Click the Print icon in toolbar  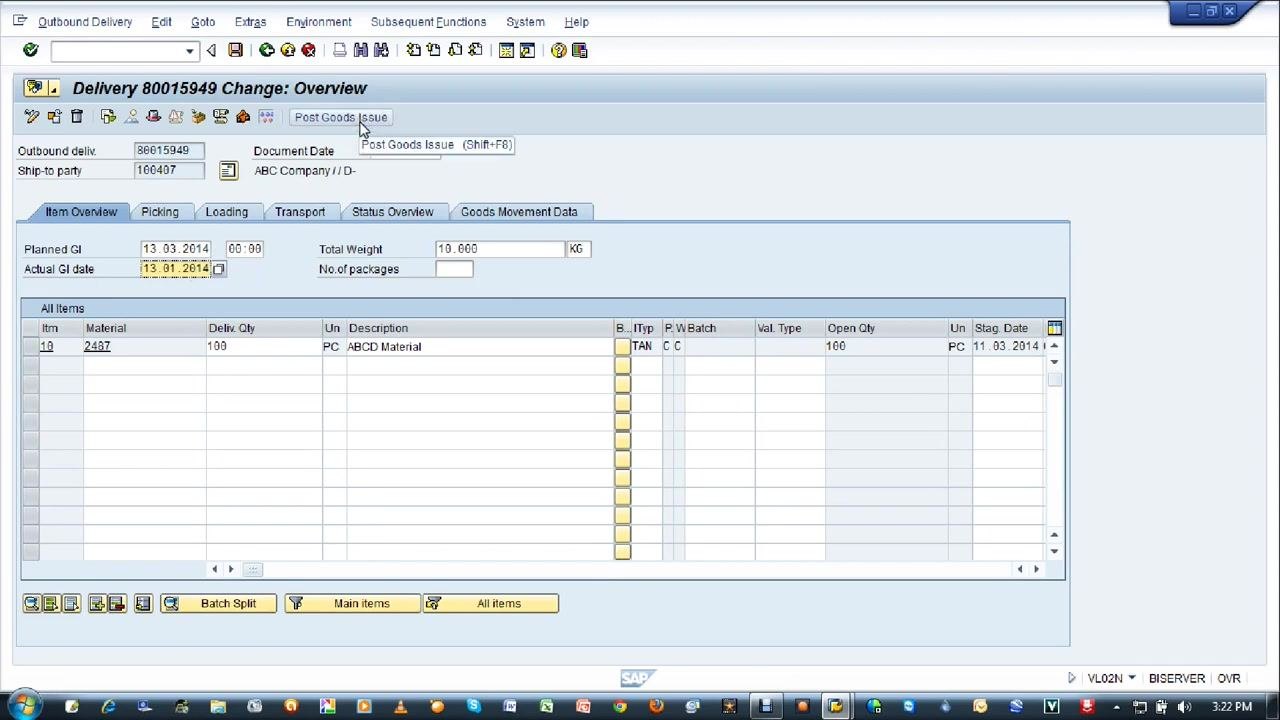click(x=340, y=50)
